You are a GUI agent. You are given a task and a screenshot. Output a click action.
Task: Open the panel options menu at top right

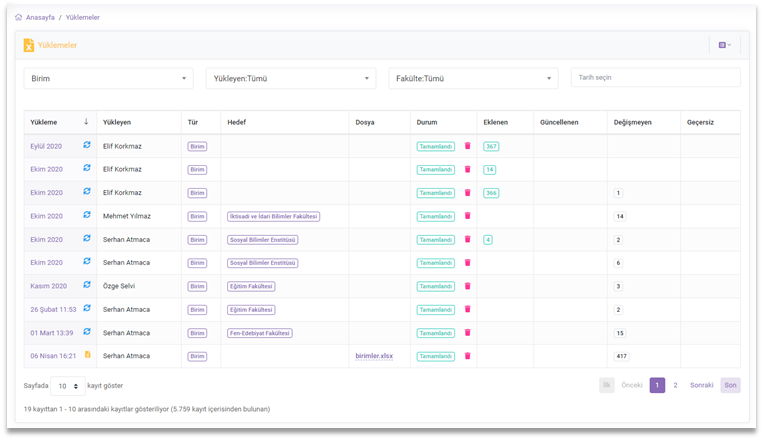click(724, 45)
